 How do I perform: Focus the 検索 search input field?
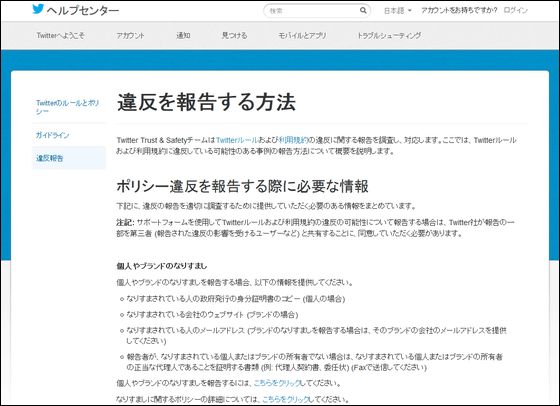[317, 11]
